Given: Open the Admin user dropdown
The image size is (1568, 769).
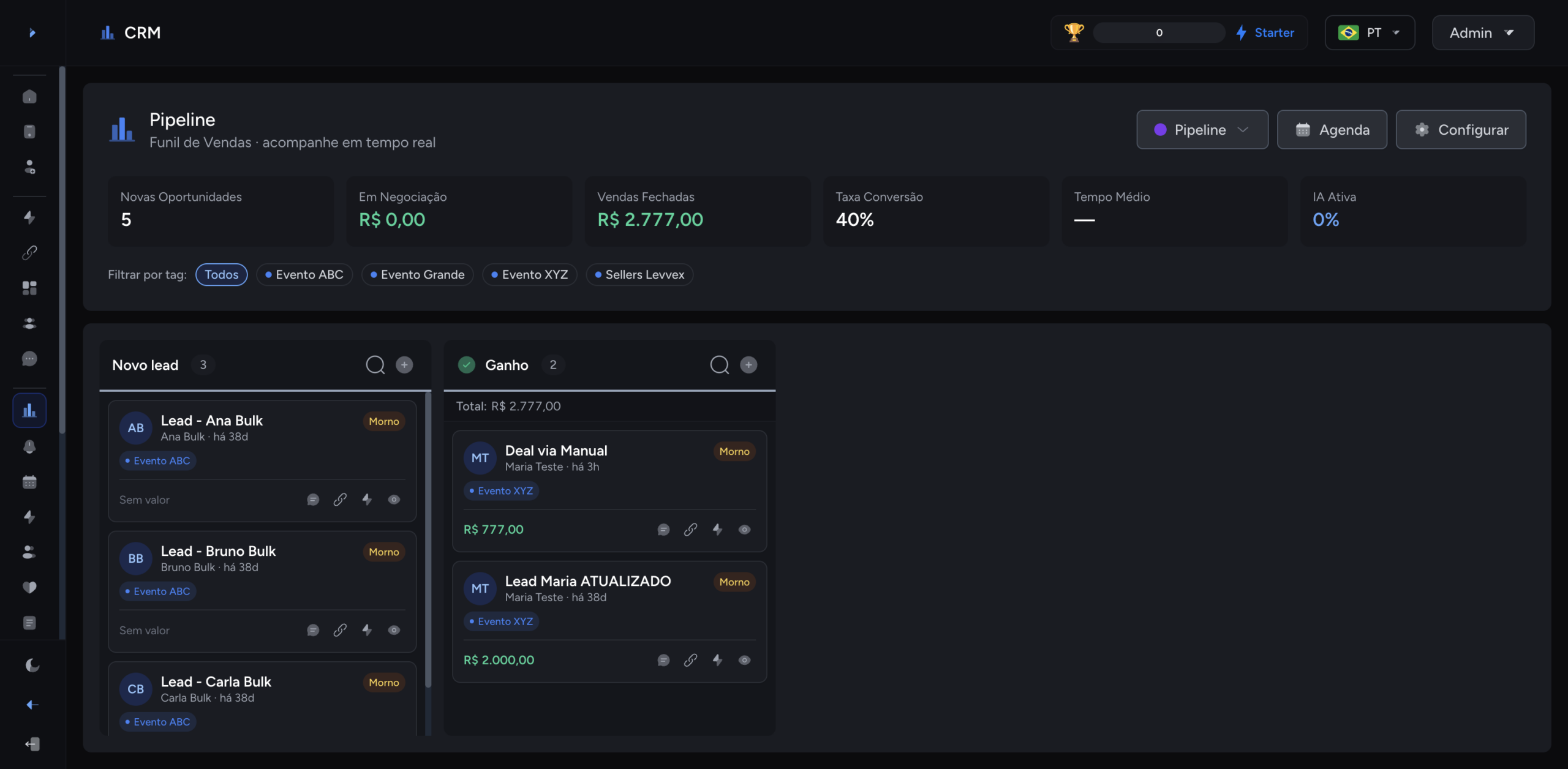Looking at the screenshot, I should (1483, 32).
